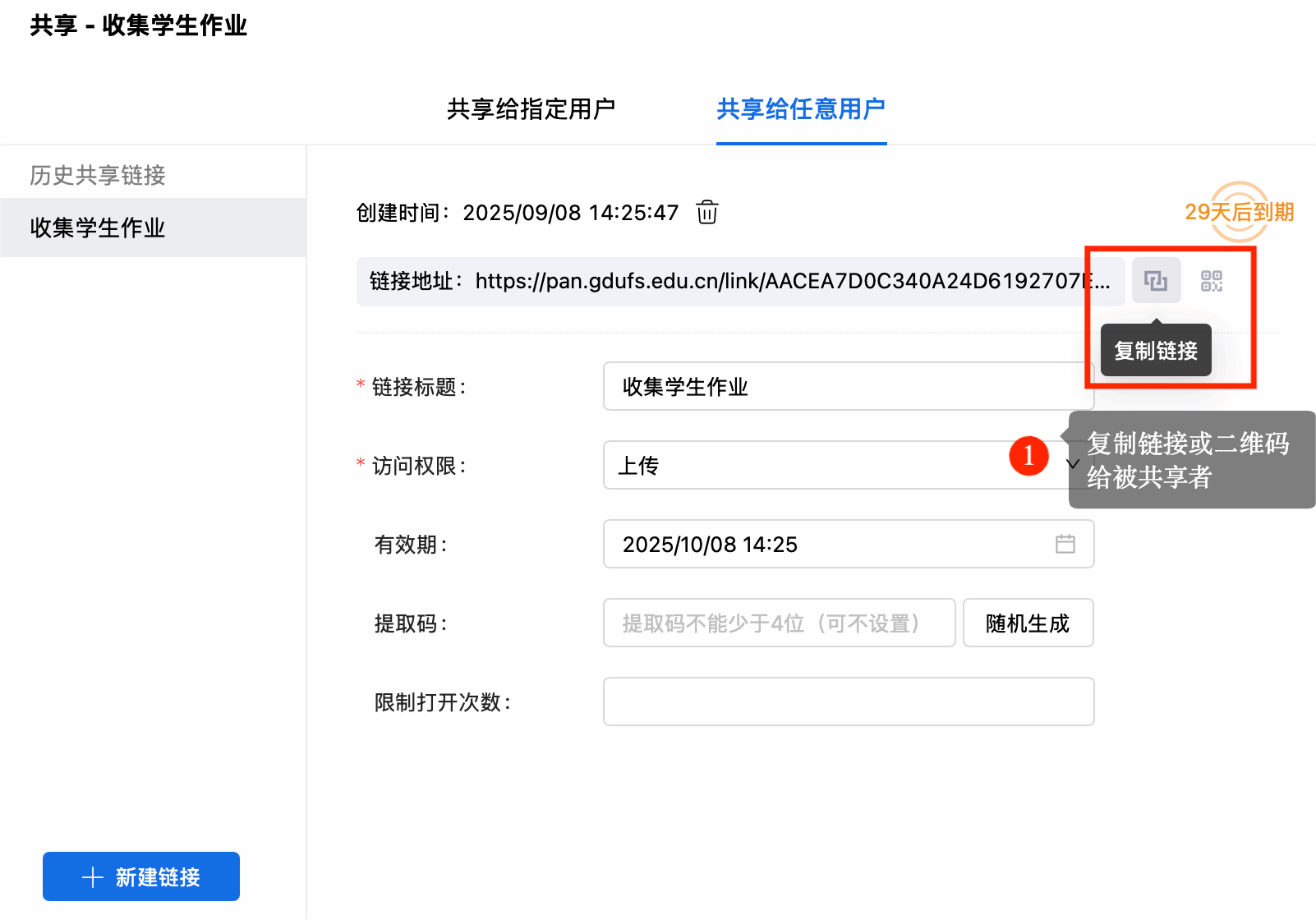Image resolution: width=1316 pixels, height=920 pixels.
Task: Delete the share link with trash icon
Action: (x=706, y=213)
